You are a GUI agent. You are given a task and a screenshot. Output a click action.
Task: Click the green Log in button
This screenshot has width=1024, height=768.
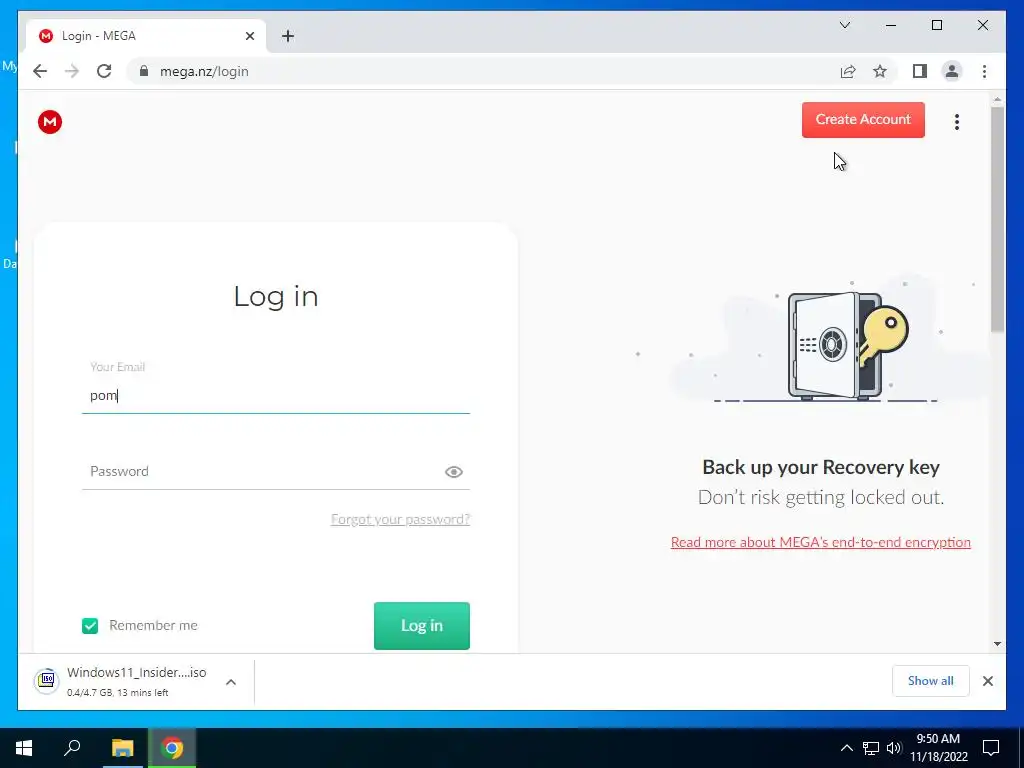(x=422, y=626)
